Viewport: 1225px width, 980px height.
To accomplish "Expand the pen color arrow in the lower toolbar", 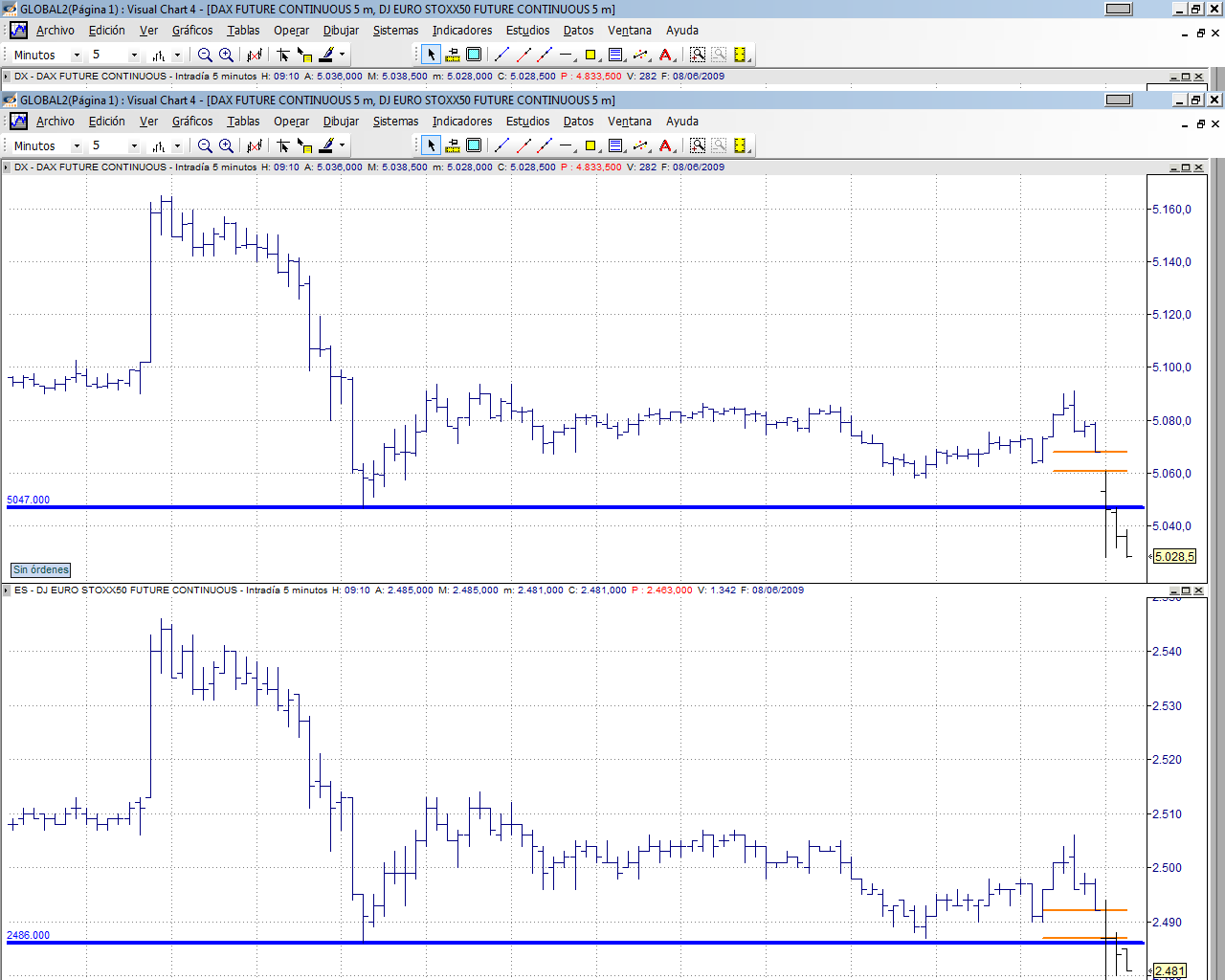I will [342, 145].
